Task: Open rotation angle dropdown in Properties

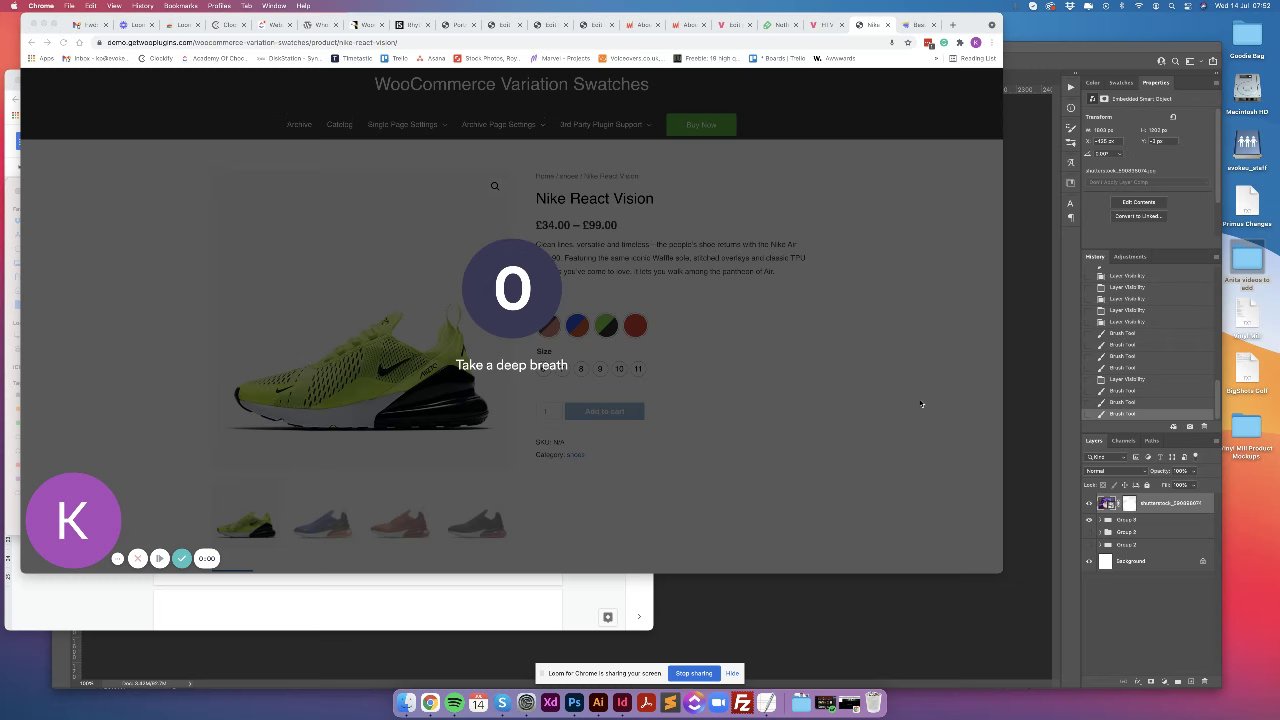Action: click(x=1120, y=154)
